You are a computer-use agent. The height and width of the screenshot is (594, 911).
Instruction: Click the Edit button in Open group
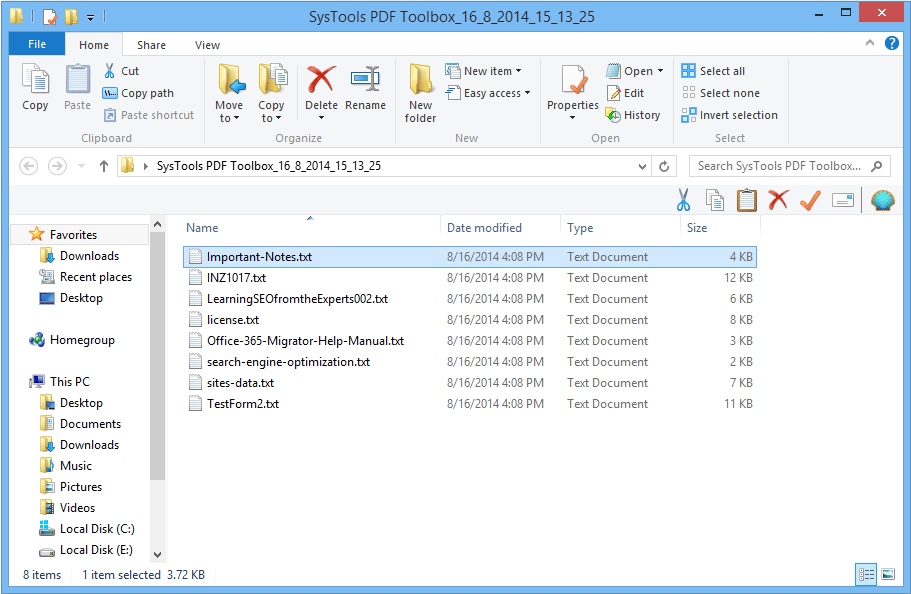tap(626, 93)
